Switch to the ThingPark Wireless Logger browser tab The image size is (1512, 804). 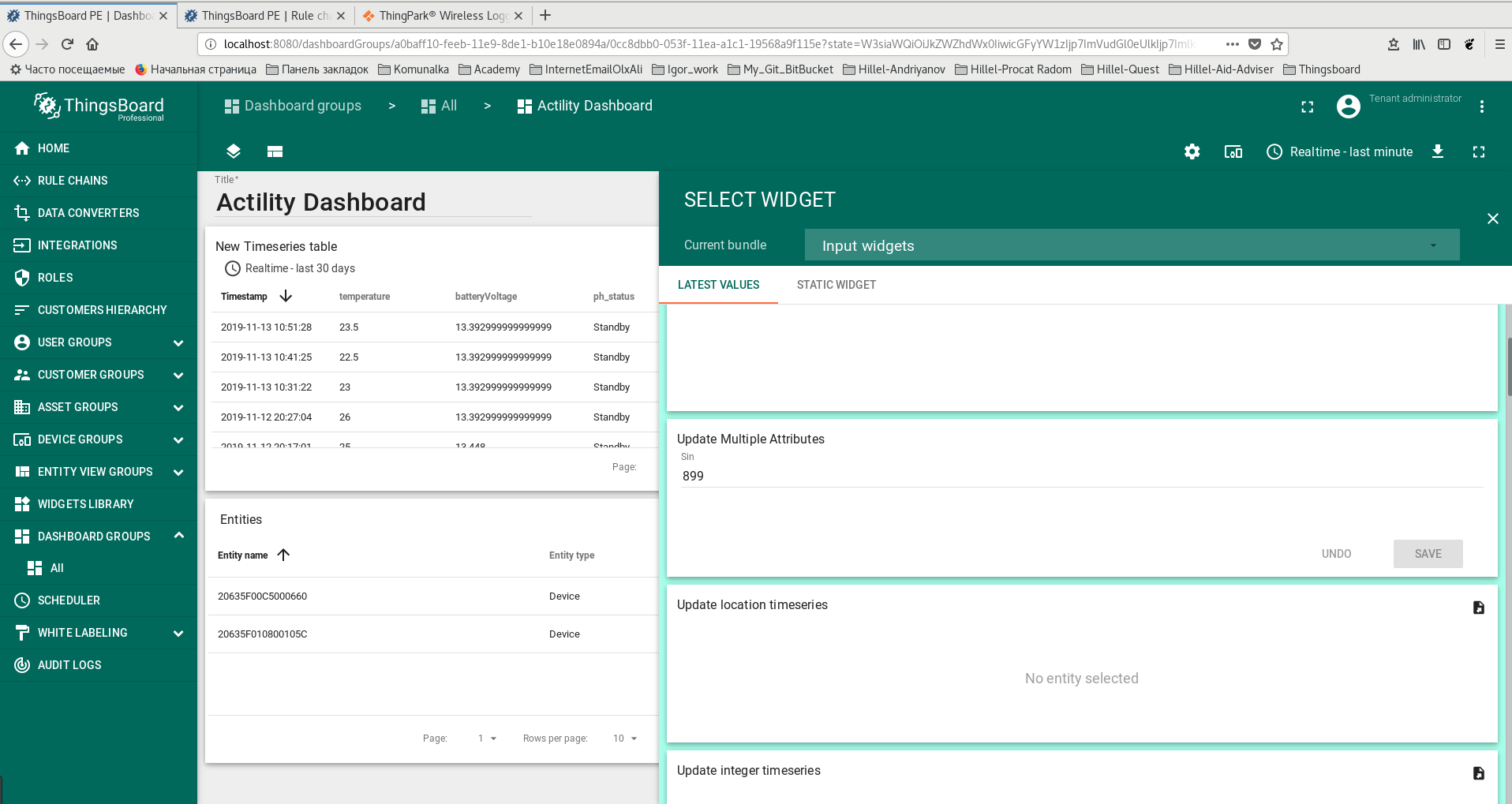443,16
